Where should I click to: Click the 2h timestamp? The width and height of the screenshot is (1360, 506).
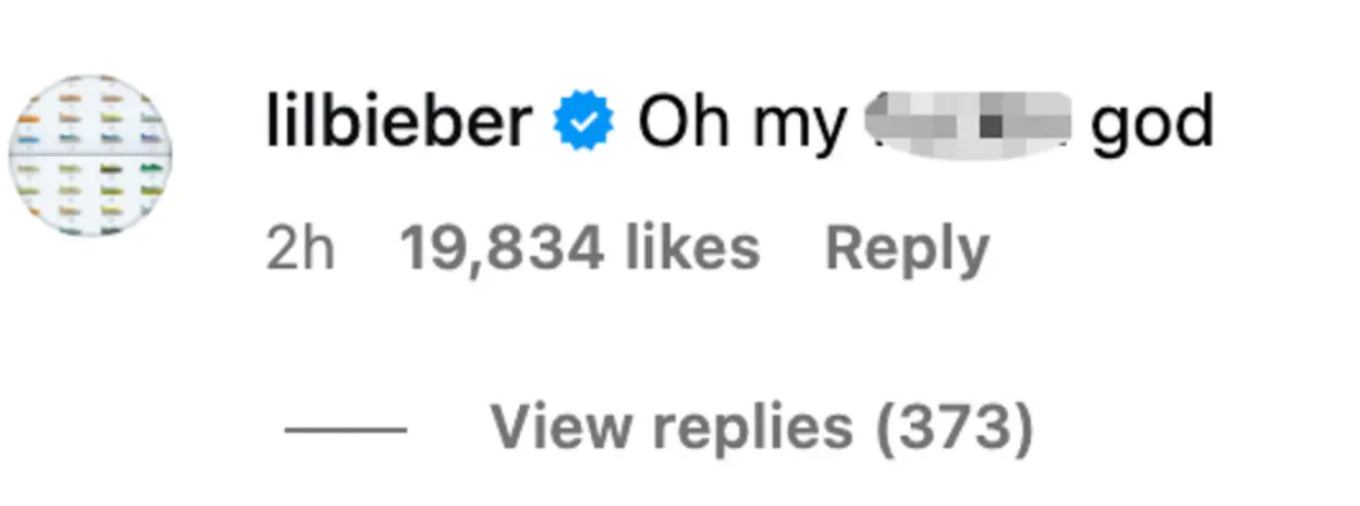pyautogui.click(x=299, y=249)
